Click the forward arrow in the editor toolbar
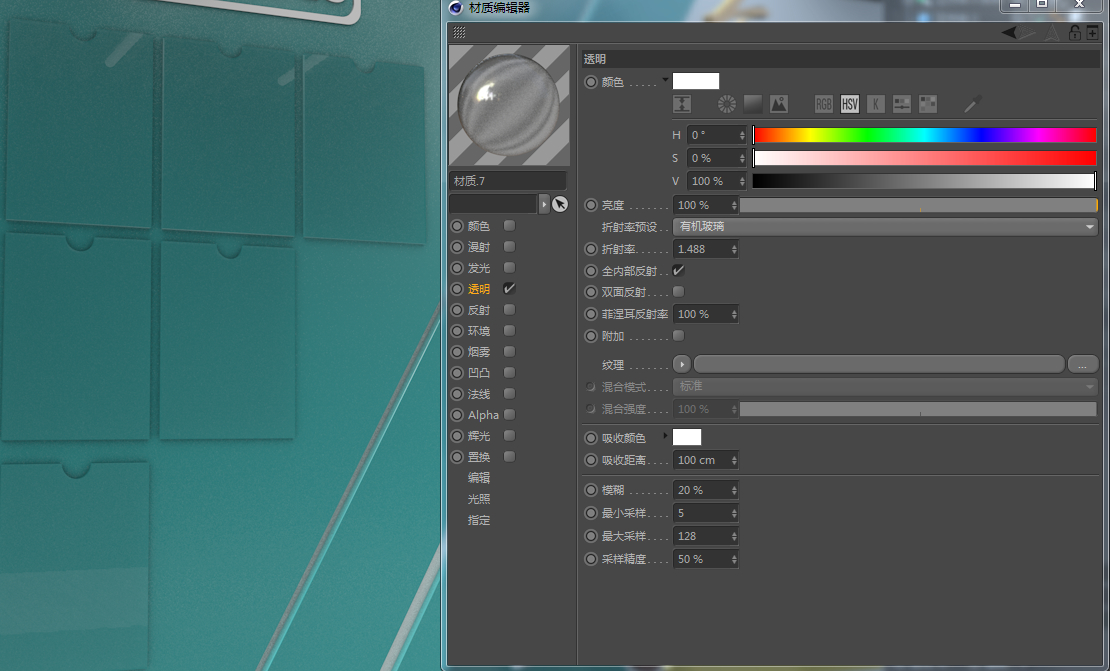Screen dimensions: 1110x671 click(x=1027, y=33)
